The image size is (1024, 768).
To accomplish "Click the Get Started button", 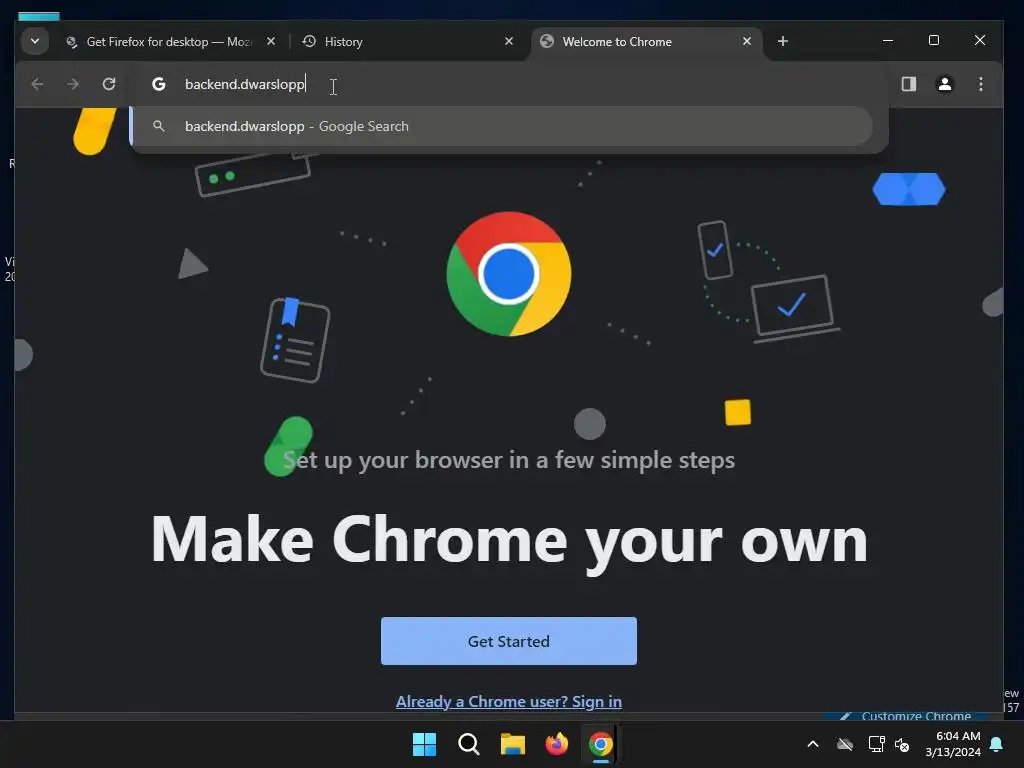I will [x=509, y=641].
